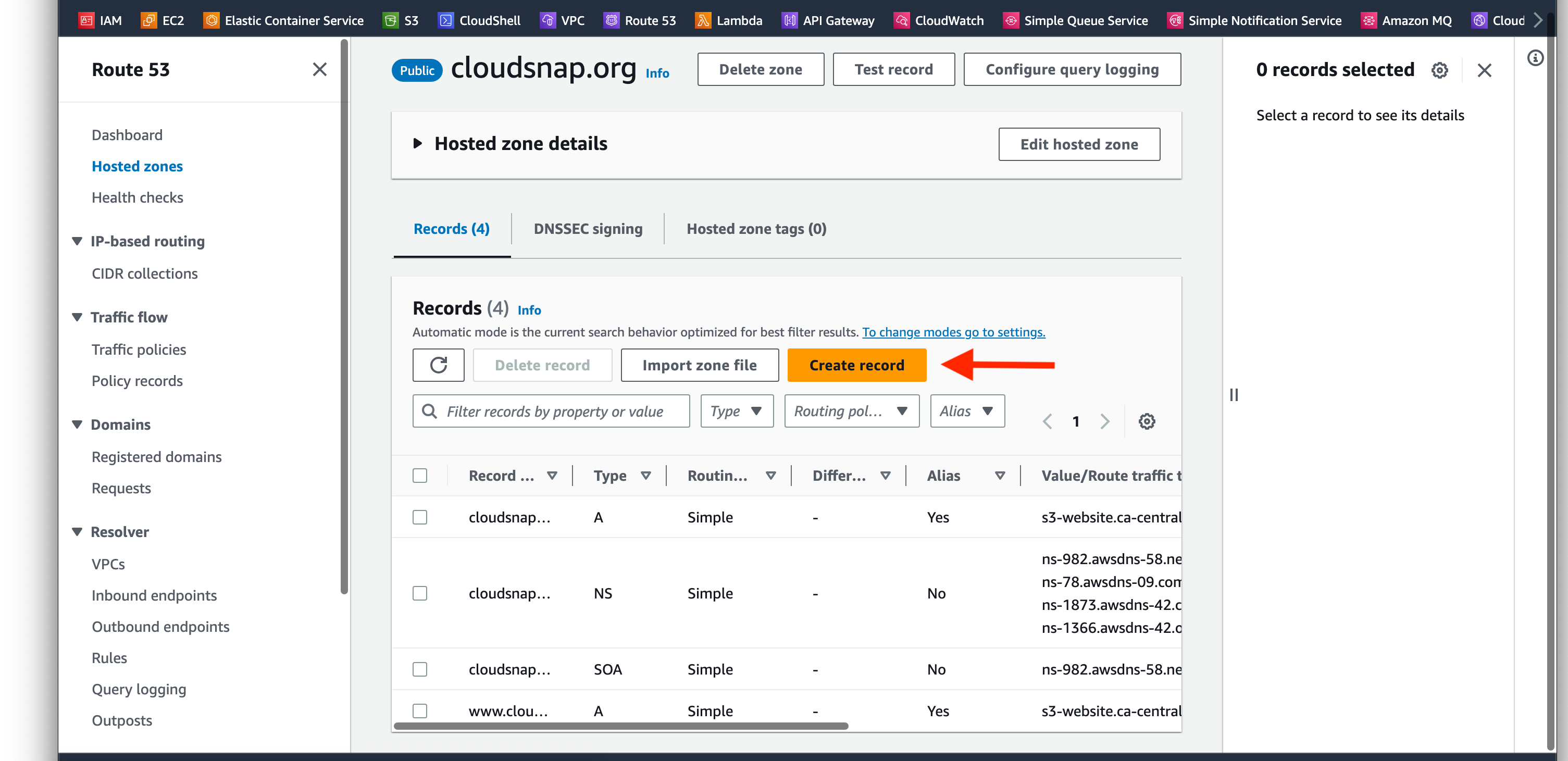
Task: Click Info link beside cloudsnap.org
Action: click(x=657, y=73)
